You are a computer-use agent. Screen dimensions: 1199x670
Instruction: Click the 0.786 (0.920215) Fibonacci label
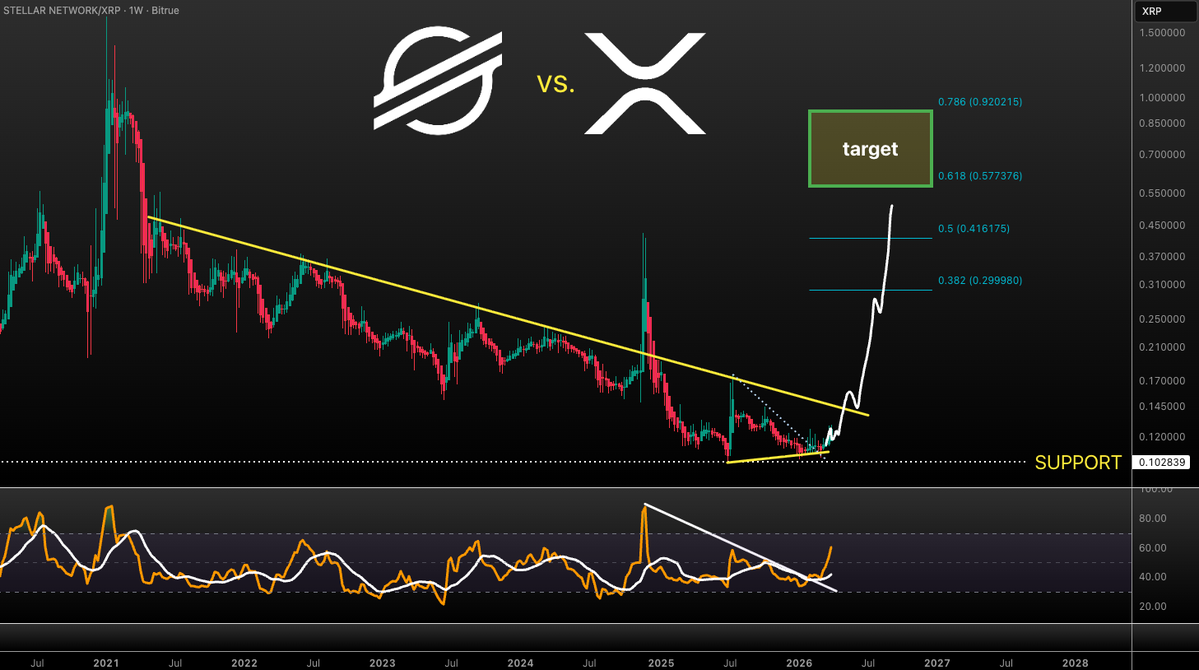[980, 101]
